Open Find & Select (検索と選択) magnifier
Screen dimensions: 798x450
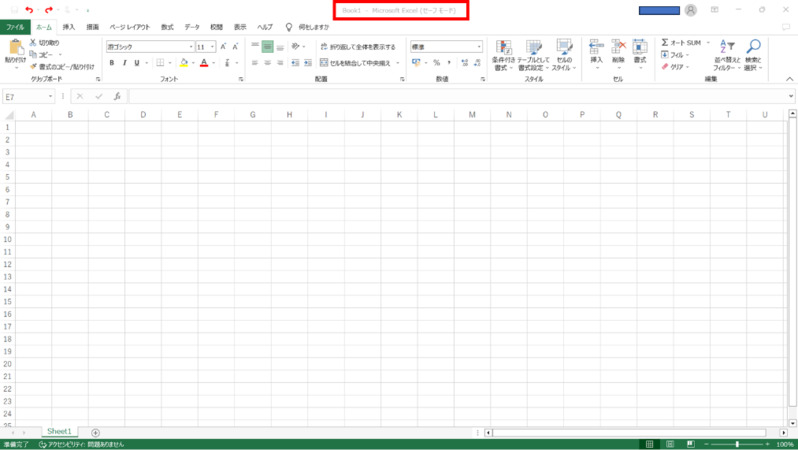tap(753, 55)
